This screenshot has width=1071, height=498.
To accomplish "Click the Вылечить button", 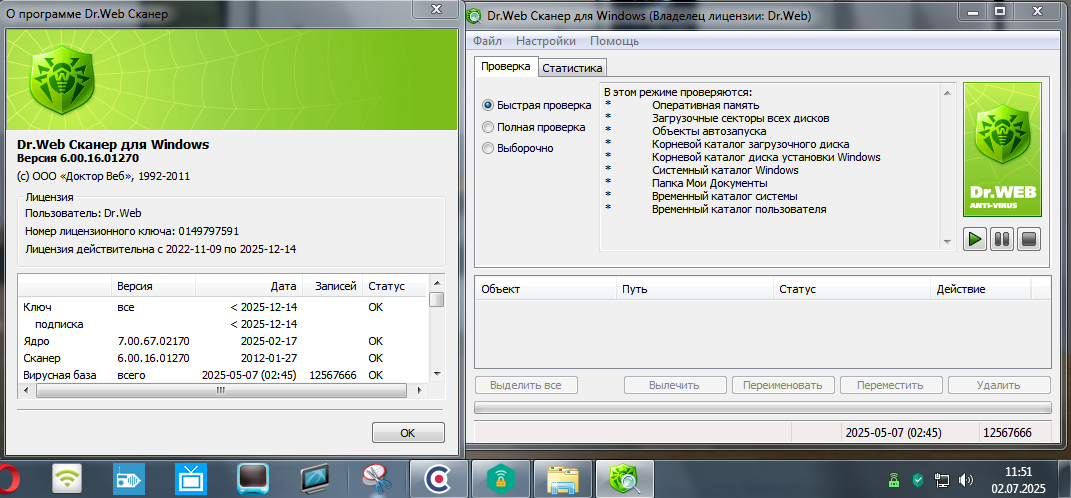I will 674,385.
